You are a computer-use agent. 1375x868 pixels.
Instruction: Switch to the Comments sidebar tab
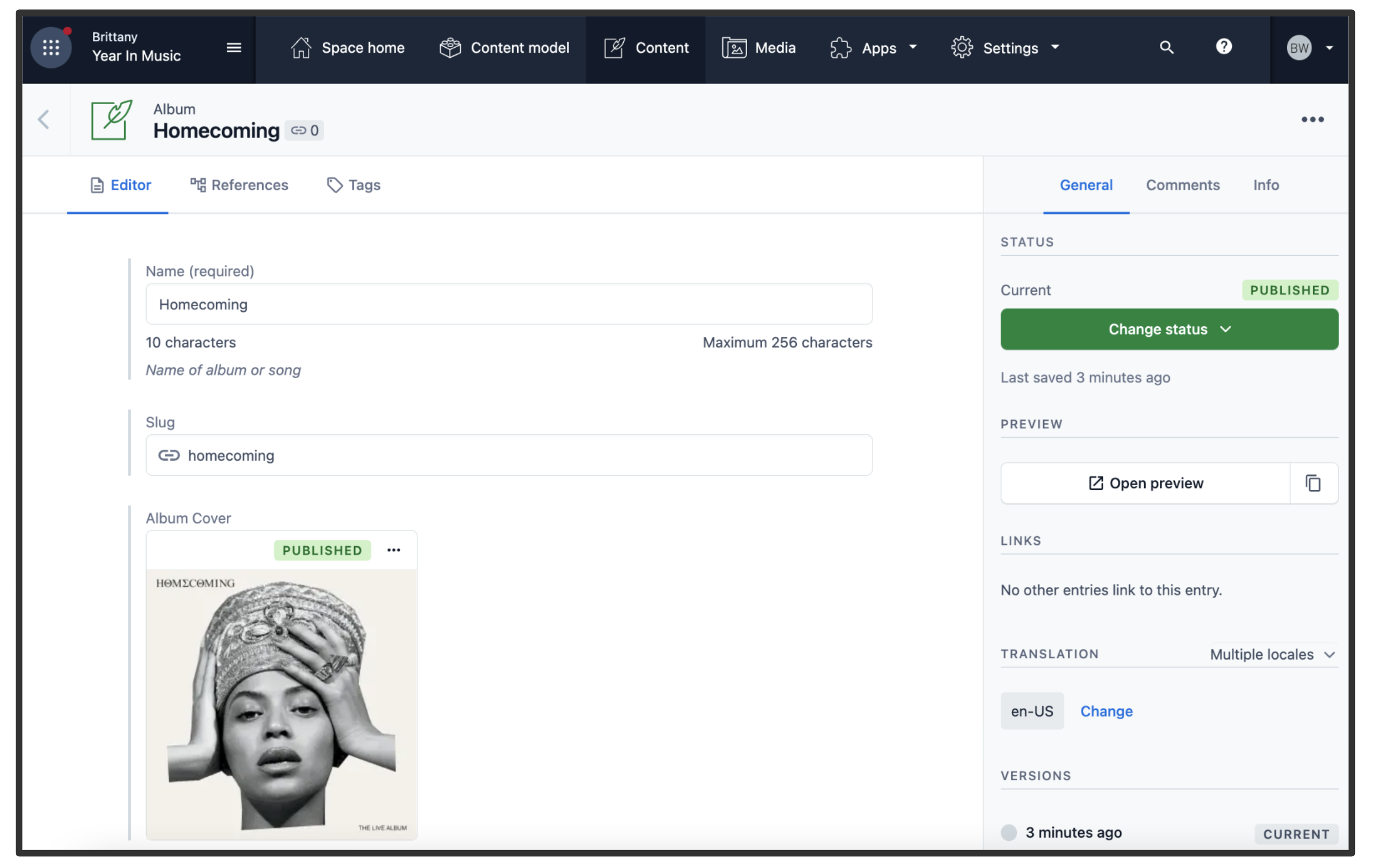point(1182,185)
